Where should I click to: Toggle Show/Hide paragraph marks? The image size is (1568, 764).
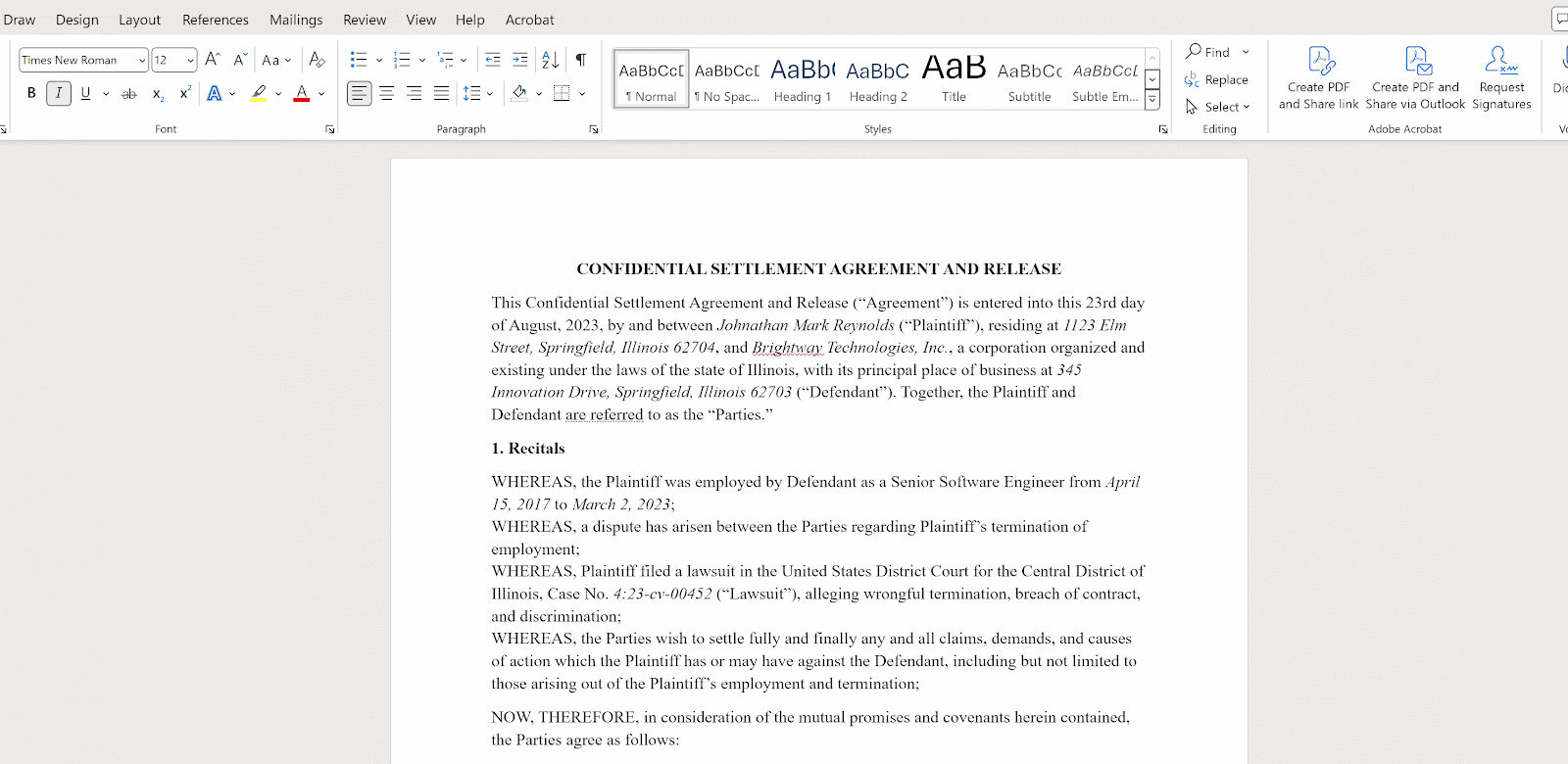click(x=581, y=60)
